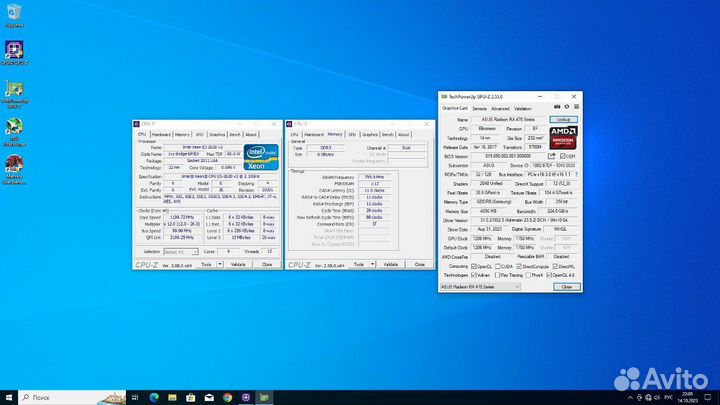Image resolution: width=720 pixels, height=405 pixels.
Task: Open Graphics tab in right CPU-Z window
Action: 370,135
